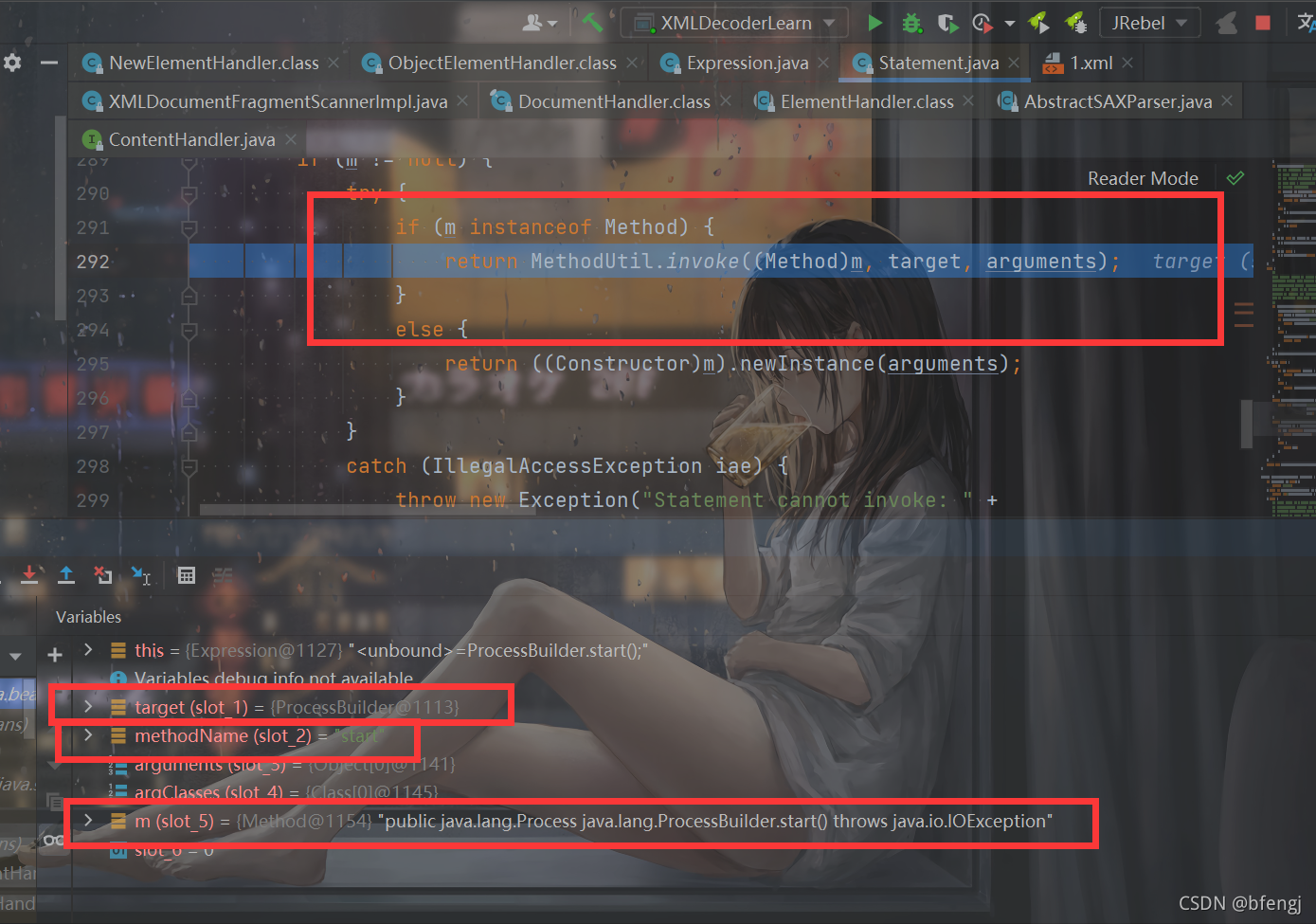The width and height of the screenshot is (1316, 924).
Task: Click Run to Cursor icon
Action: (x=141, y=574)
